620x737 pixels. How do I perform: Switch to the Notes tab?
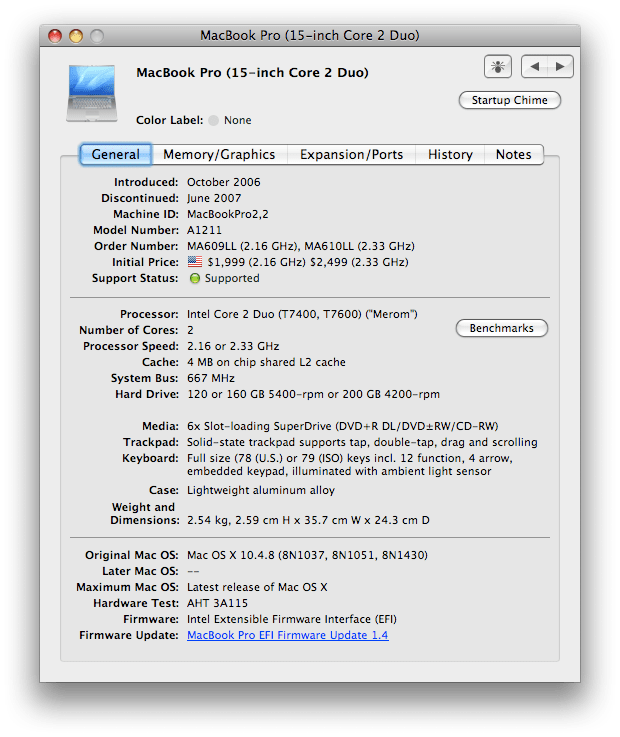coord(513,155)
